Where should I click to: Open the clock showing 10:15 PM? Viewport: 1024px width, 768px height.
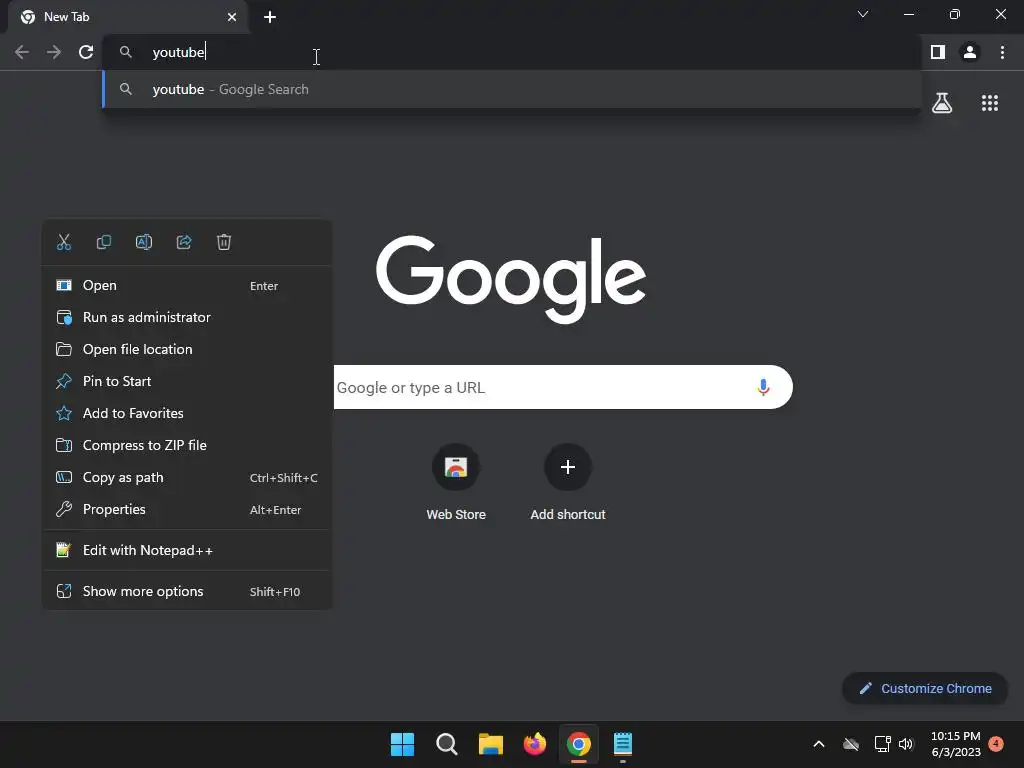(x=955, y=744)
